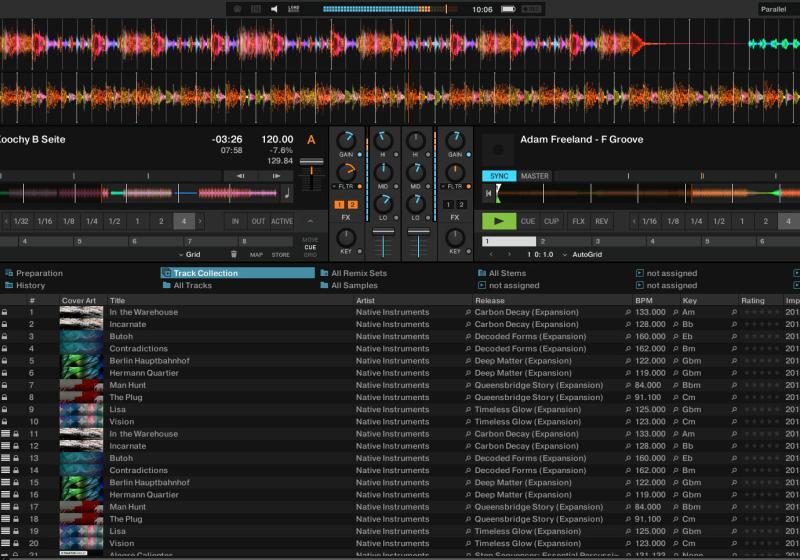Screen dimensions: 800x560
Task: Open the Grid cue type dropdown
Action: [189, 254]
